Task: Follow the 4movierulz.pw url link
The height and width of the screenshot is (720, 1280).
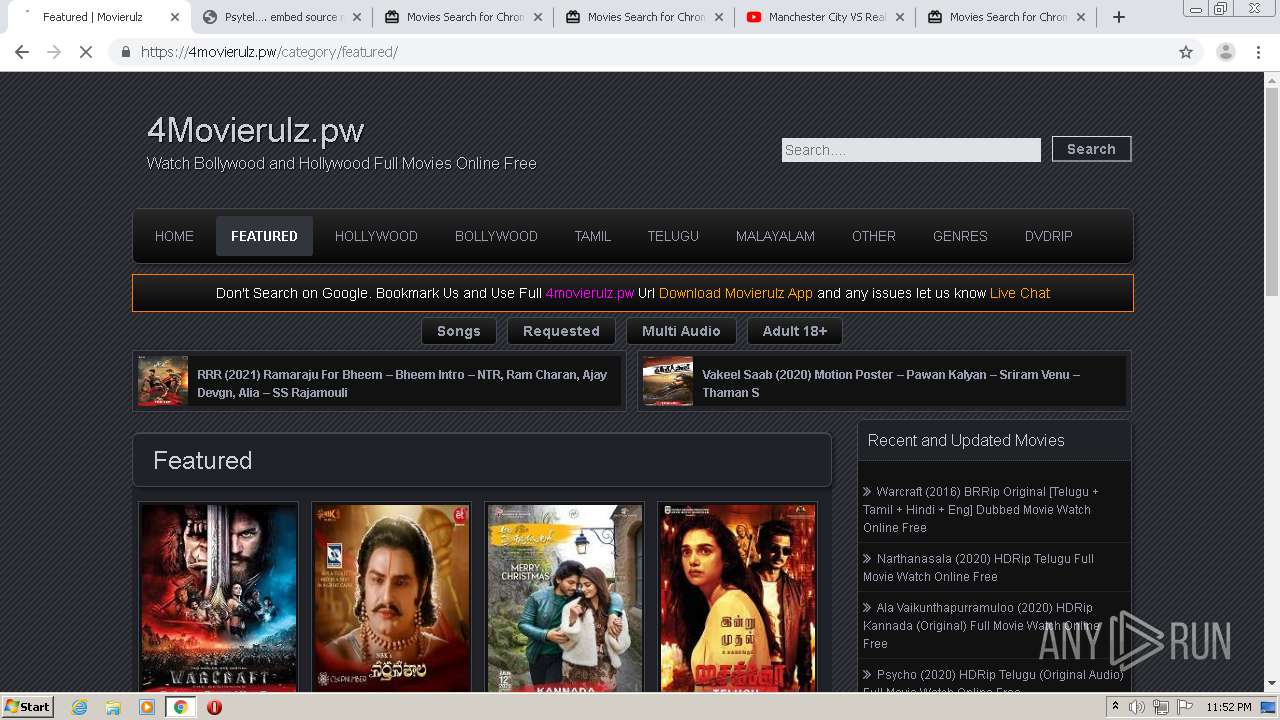Action: 590,293
